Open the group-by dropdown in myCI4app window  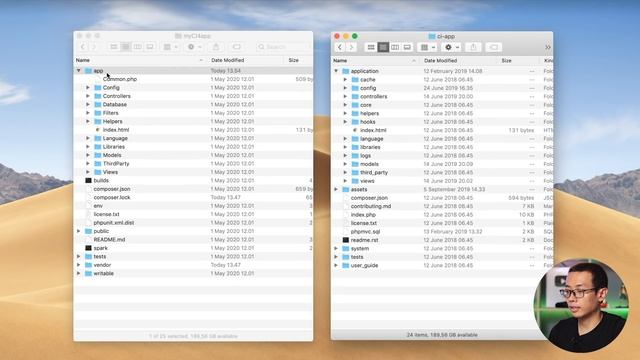click(170, 47)
